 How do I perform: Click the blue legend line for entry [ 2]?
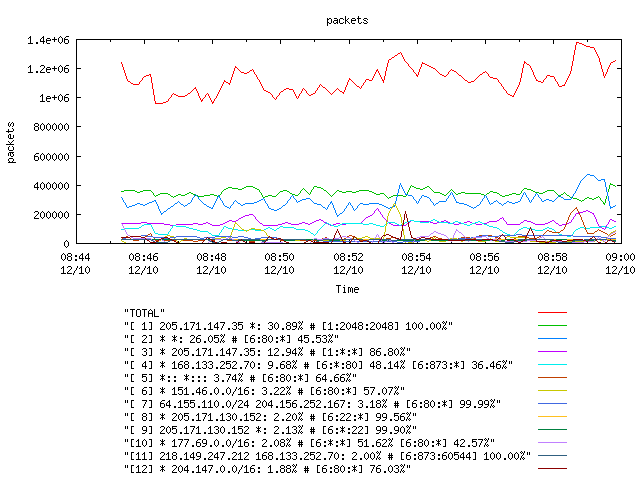pos(552,339)
